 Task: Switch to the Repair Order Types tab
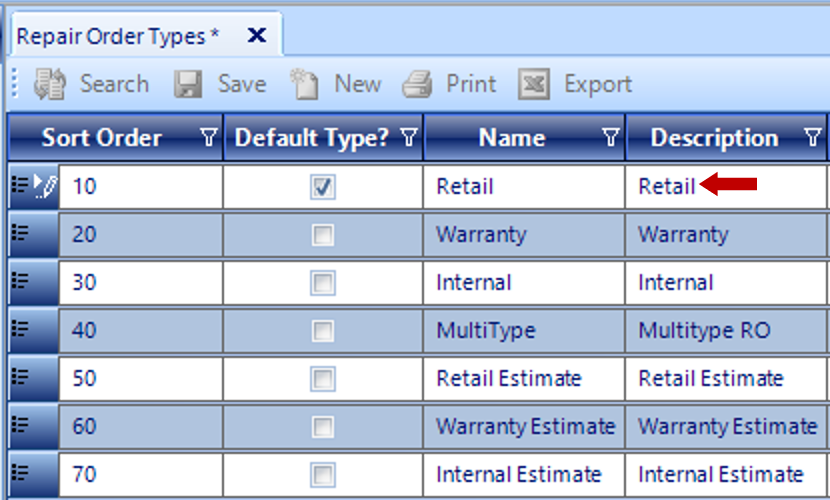117,36
